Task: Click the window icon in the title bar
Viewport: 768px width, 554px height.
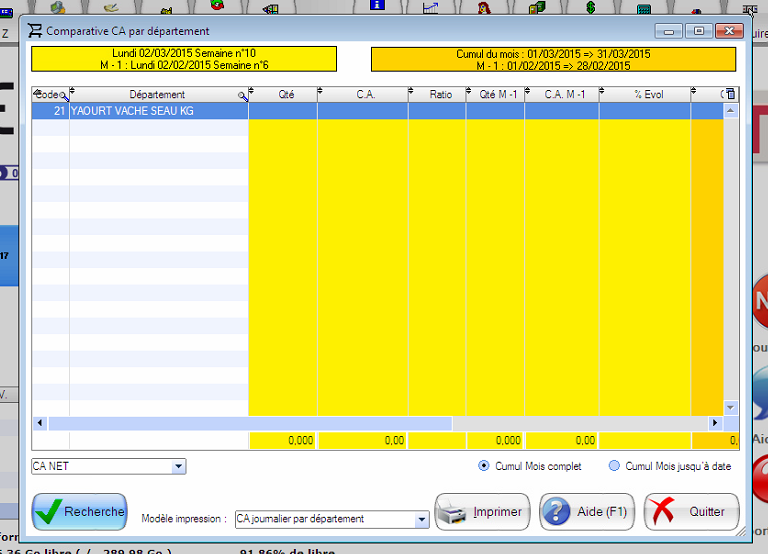Action: pos(36,31)
